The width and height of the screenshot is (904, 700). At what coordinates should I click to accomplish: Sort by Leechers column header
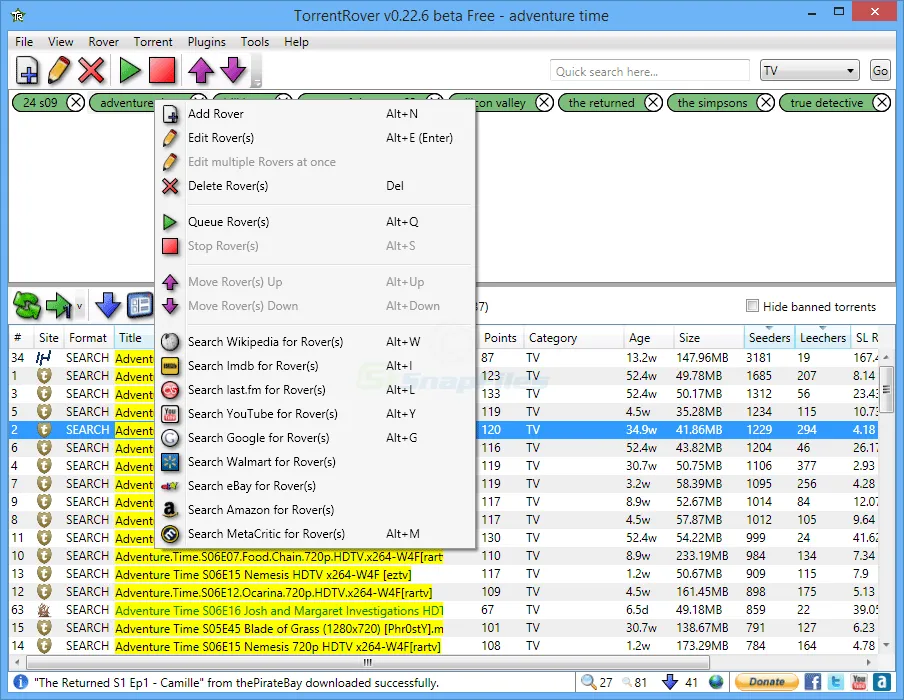tap(823, 337)
